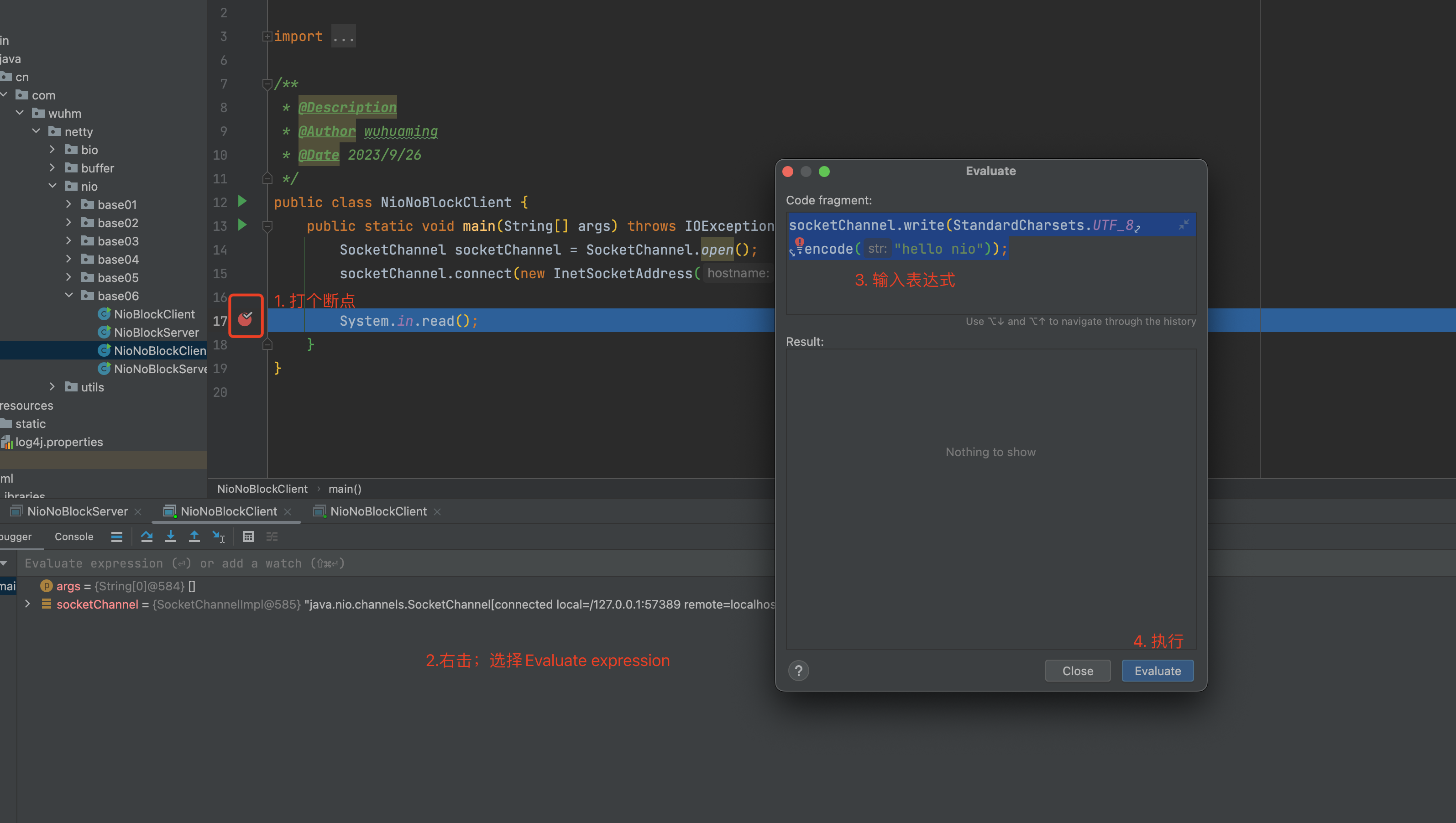Click the Step Over debugger icon
The image size is (1456, 823).
coord(147,537)
